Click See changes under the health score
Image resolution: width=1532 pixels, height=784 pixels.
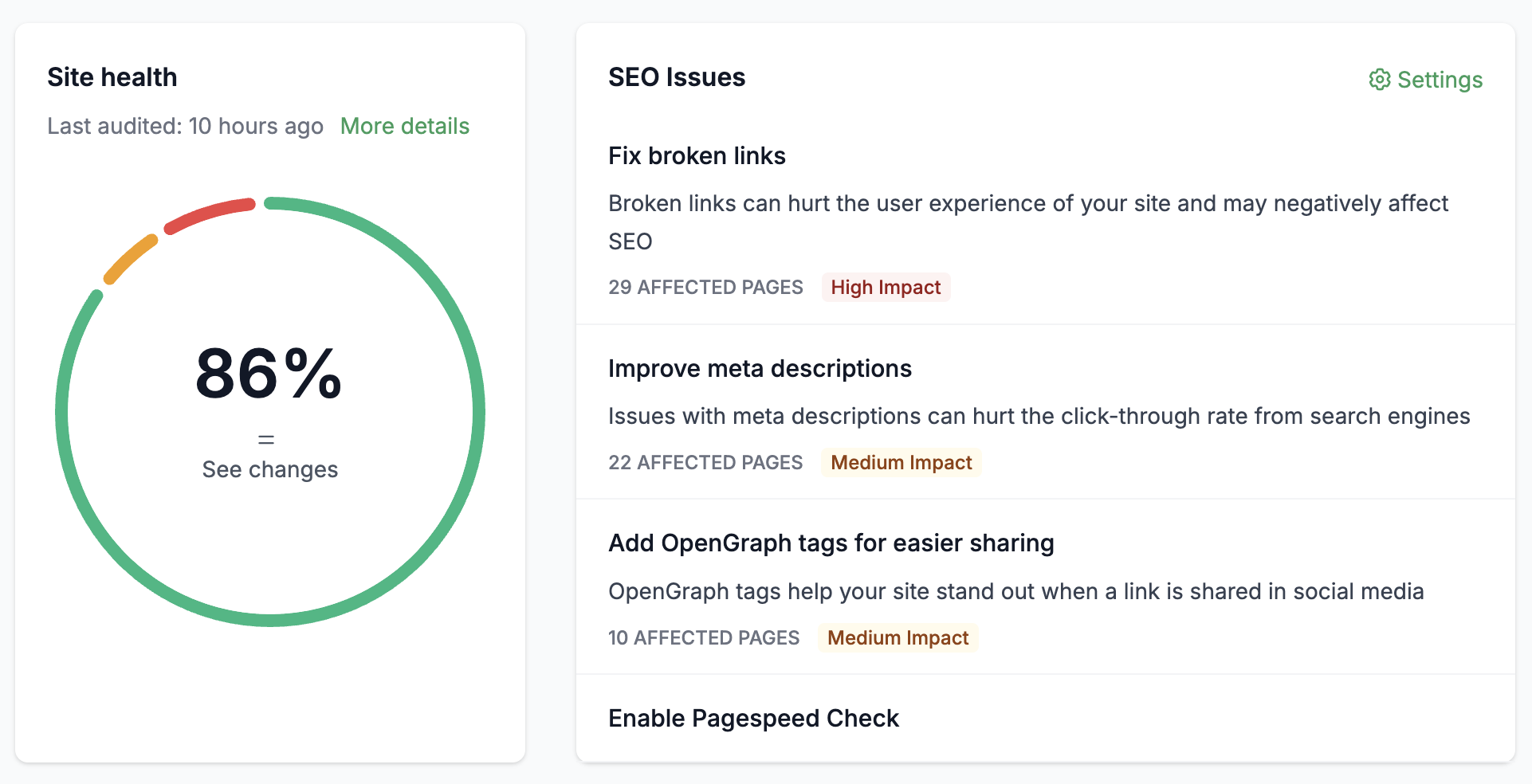[270, 469]
